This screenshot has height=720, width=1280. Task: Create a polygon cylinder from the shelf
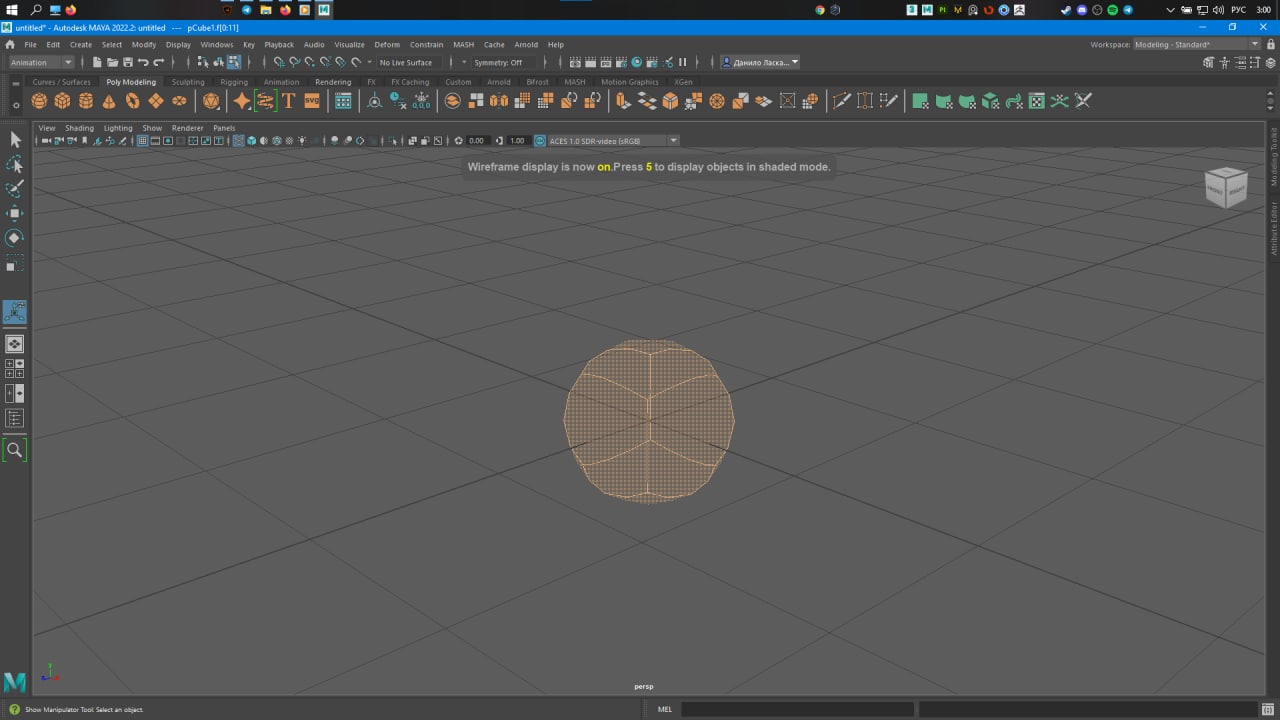pyautogui.click(x=86, y=101)
